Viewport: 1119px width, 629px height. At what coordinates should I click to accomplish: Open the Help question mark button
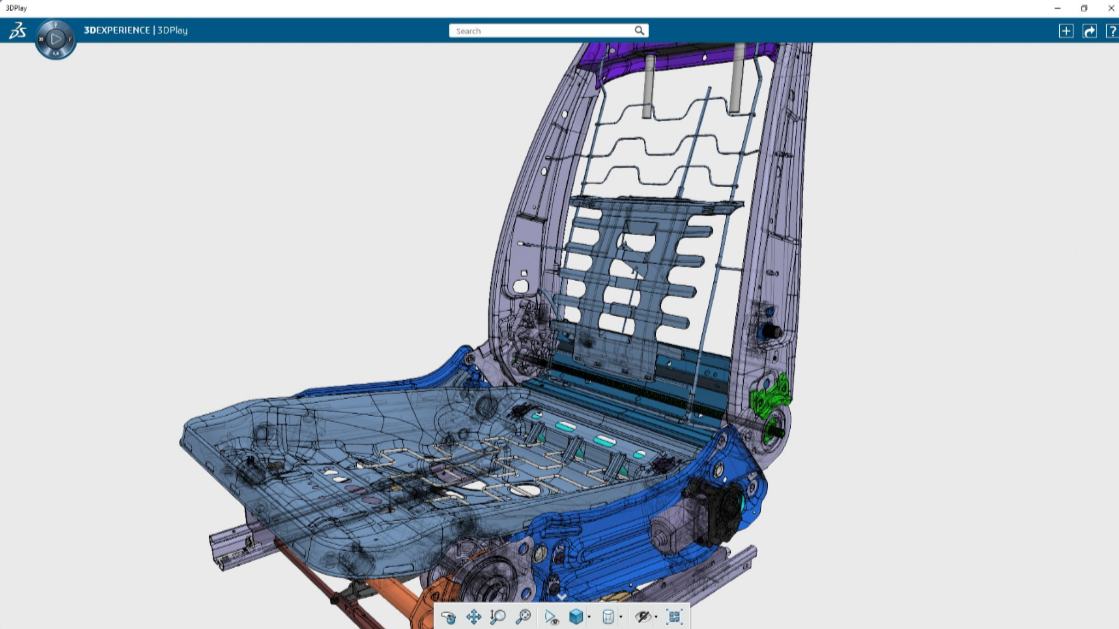[x=1110, y=31]
